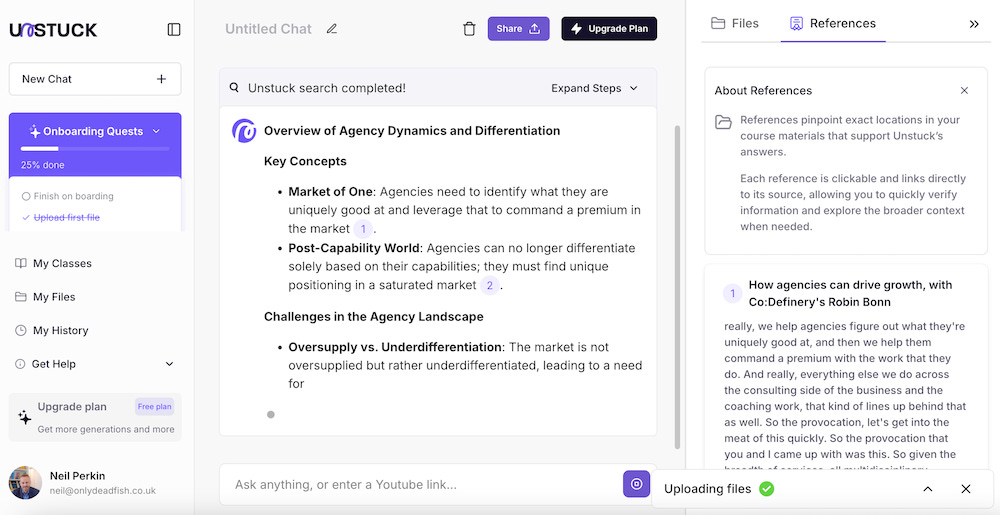Close the Uploading files notification
Viewport: 1000px width, 515px height.
pyautogui.click(x=966, y=489)
